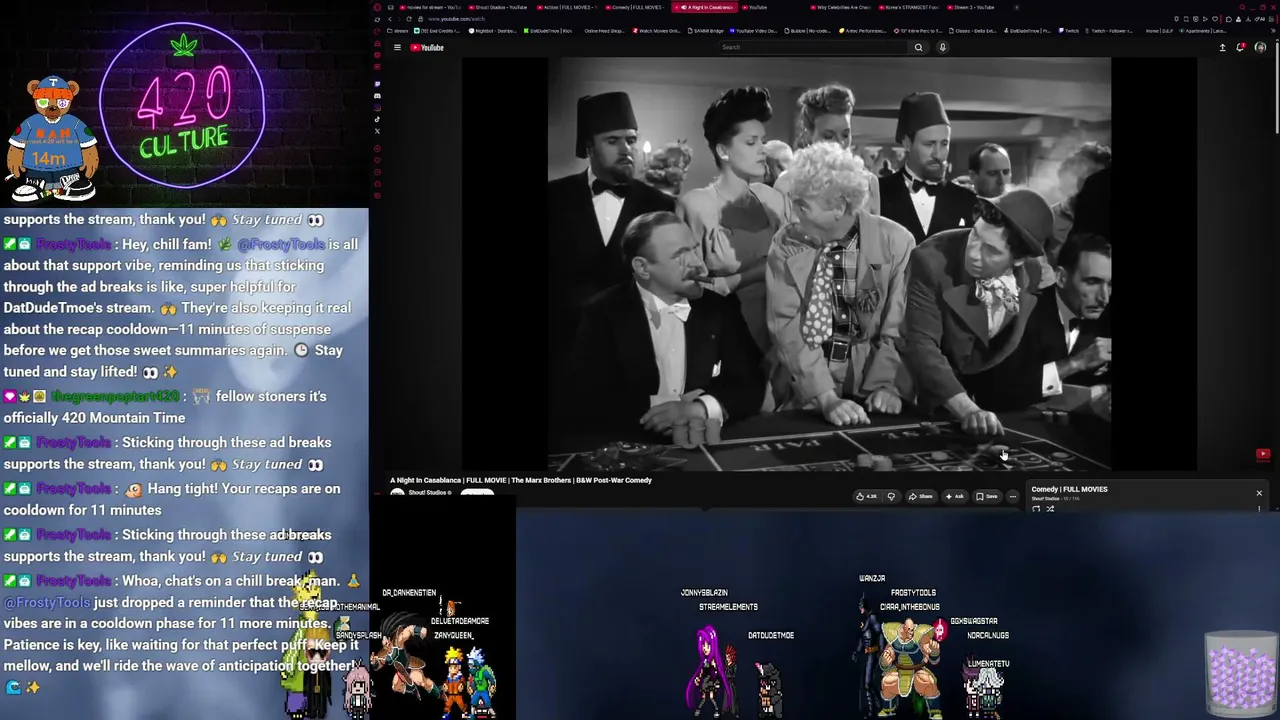Open the Nightbot Dashboard bookmark
Image resolution: width=1280 pixels, height=720 pixels.
click(493, 31)
